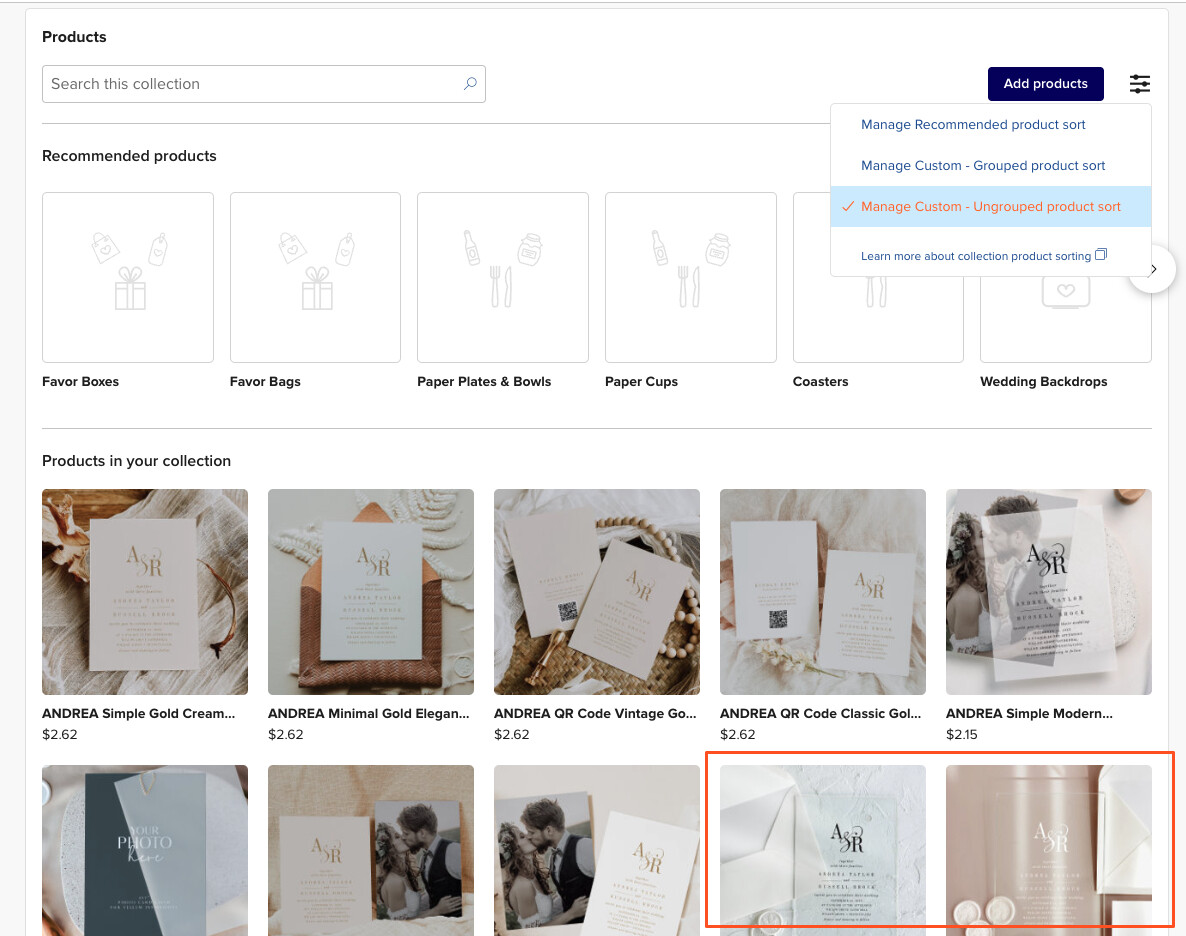
Task: Open ANDREA Simple Modern product thumbnail
Action: point(1048,592)
